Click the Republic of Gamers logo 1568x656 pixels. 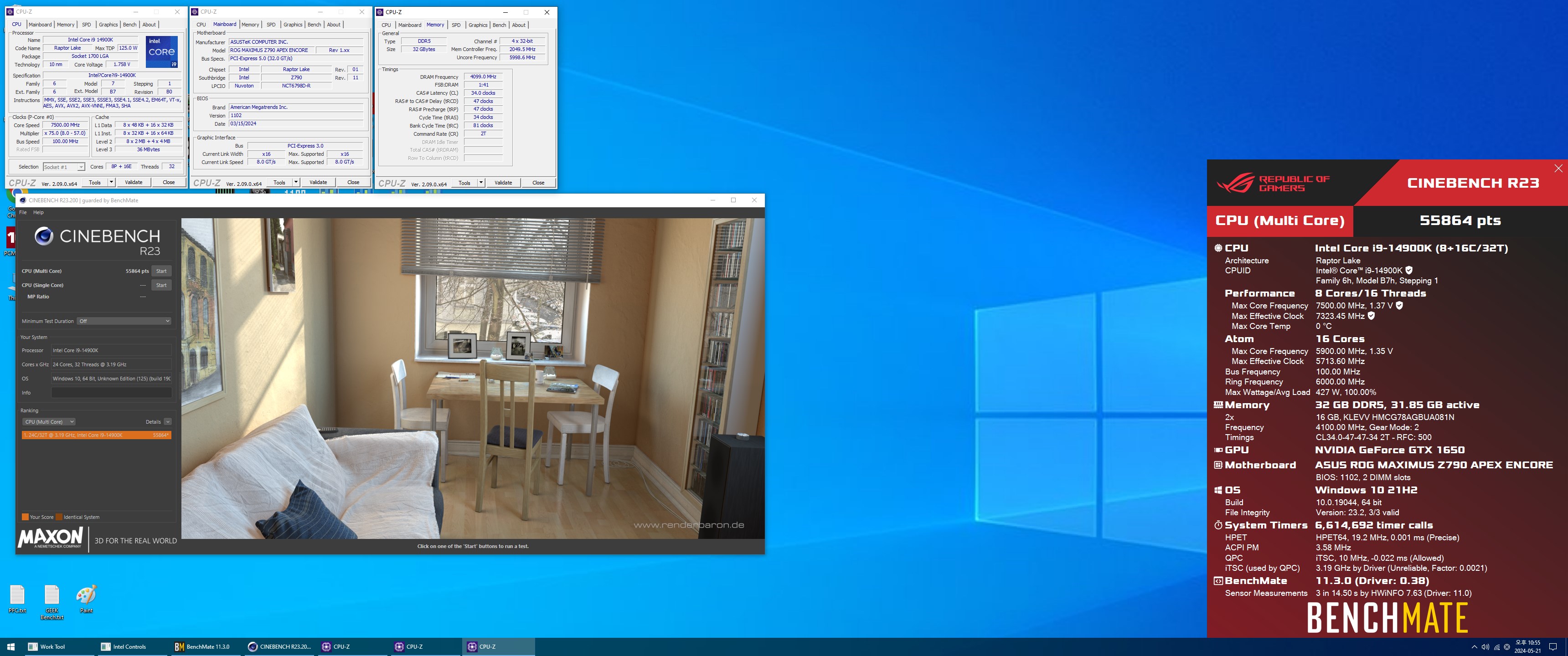tap(1273, 183)
